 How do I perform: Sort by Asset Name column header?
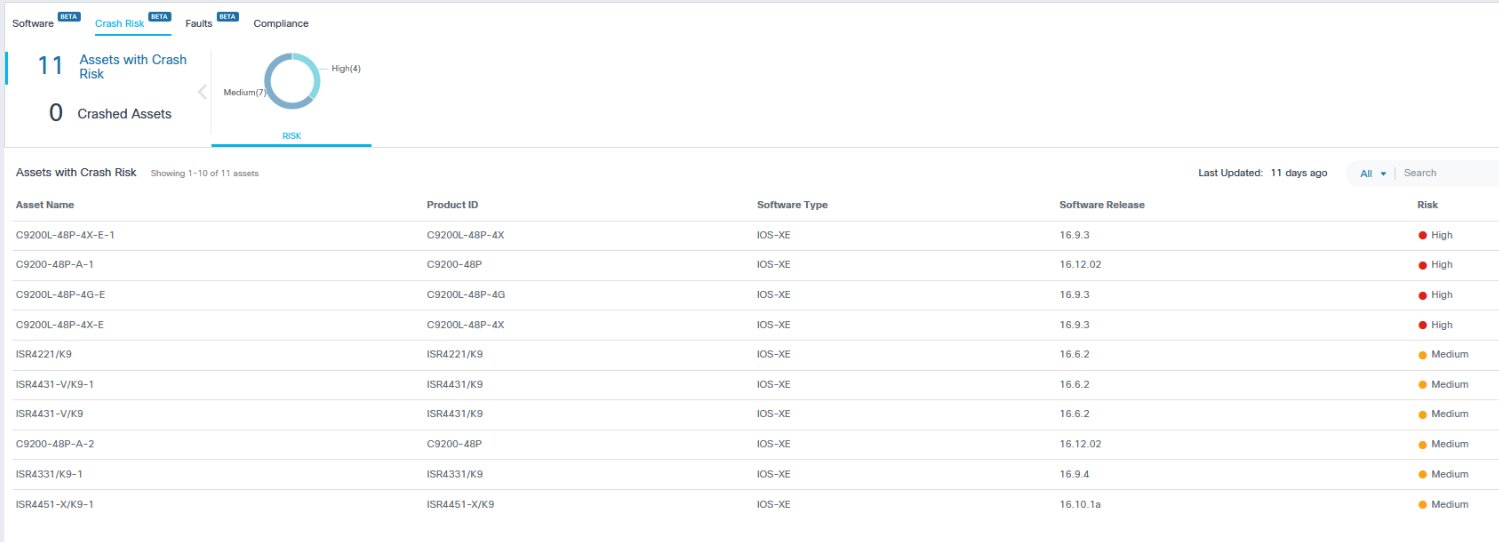point(45,205)
